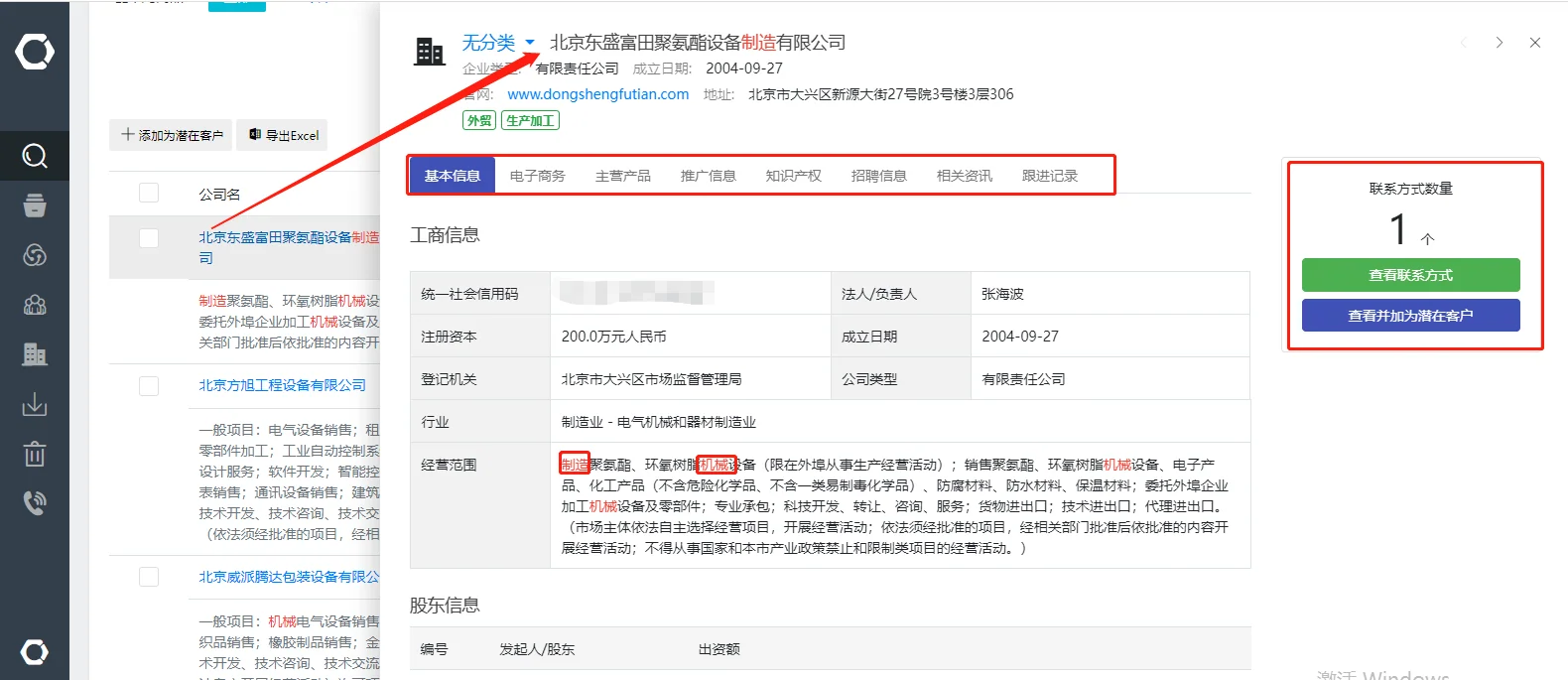Click the globe sidebar icon
1568x680 pixels.
tap(35, 256)
